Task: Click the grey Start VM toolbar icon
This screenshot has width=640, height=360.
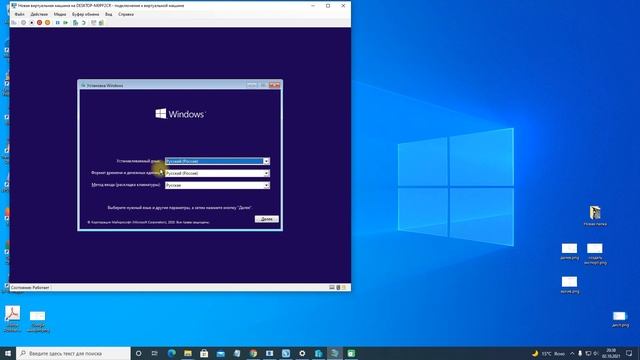Action: tap(23, 23)
